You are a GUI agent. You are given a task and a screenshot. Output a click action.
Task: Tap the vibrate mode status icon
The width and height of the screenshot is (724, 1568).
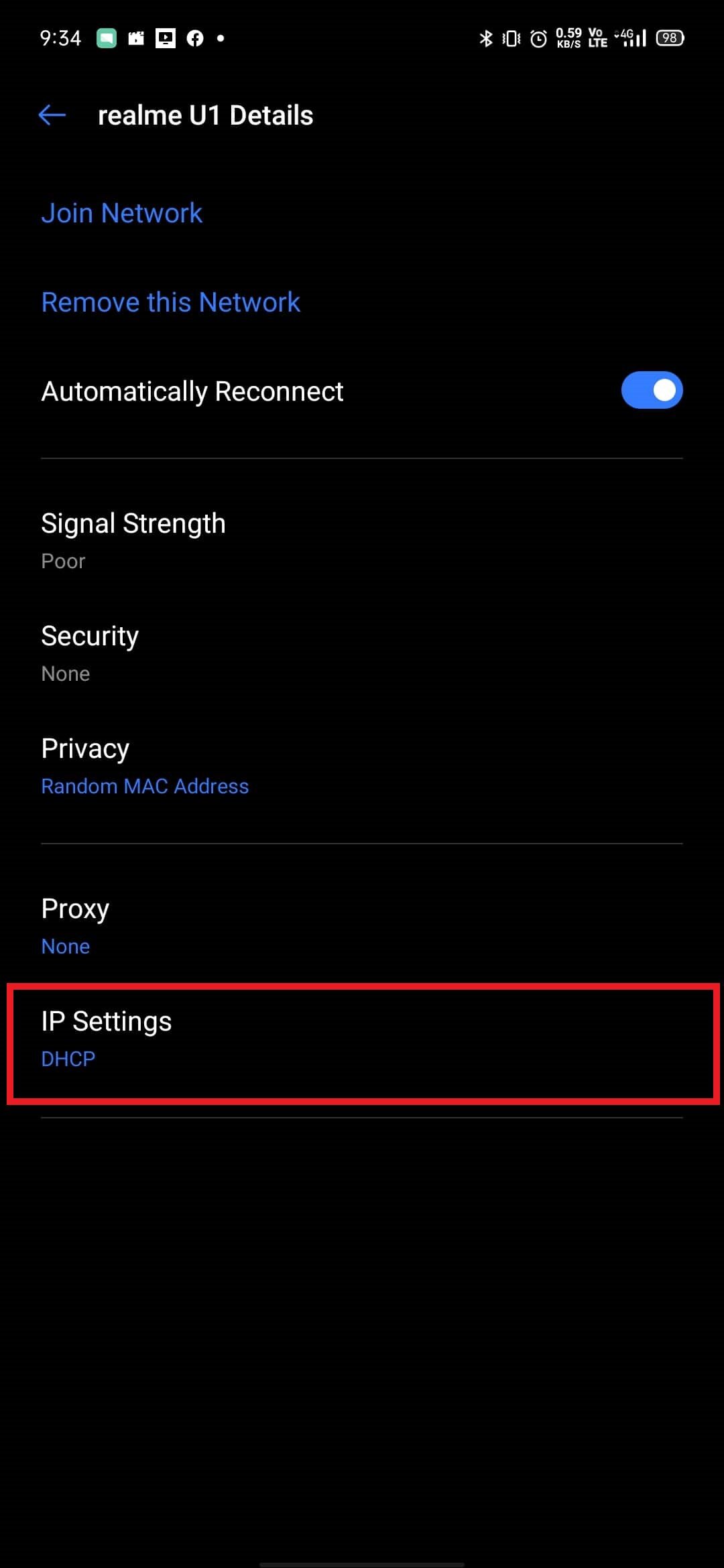(511, 38)
